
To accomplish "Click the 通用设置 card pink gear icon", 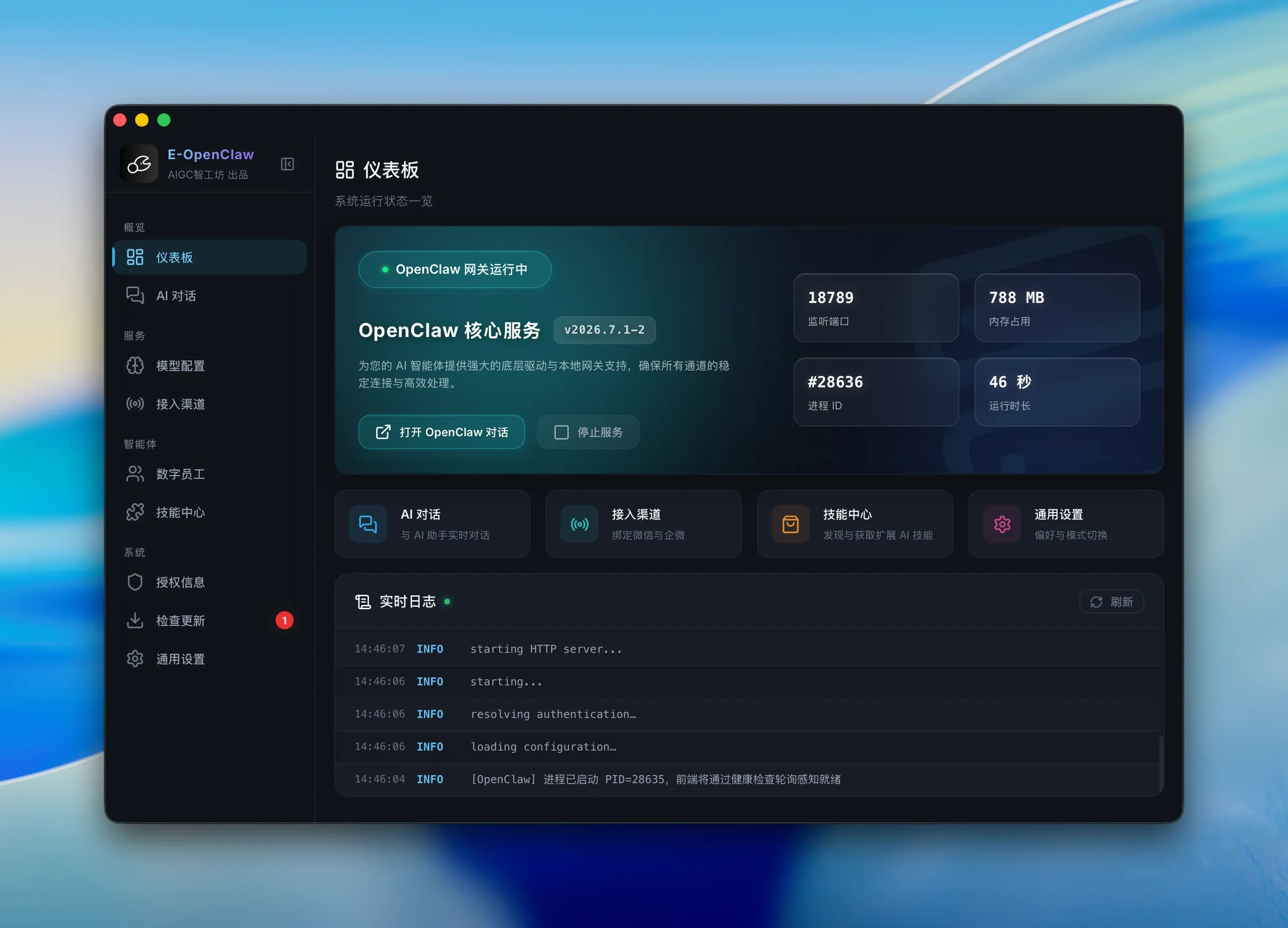I will pyautogui.click(x=1002, y=524).
